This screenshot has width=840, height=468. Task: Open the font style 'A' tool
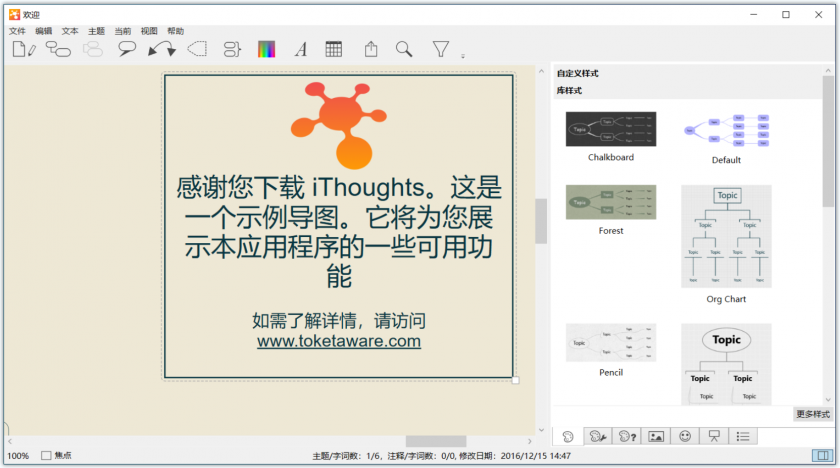coord(300,49)
